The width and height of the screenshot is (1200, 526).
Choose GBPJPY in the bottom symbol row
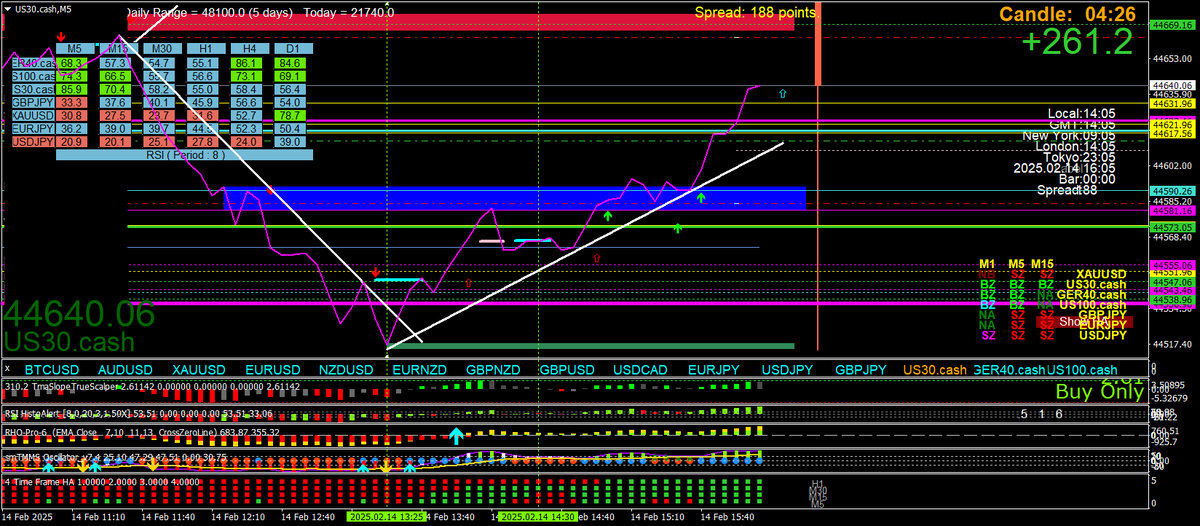click(861, 370)
